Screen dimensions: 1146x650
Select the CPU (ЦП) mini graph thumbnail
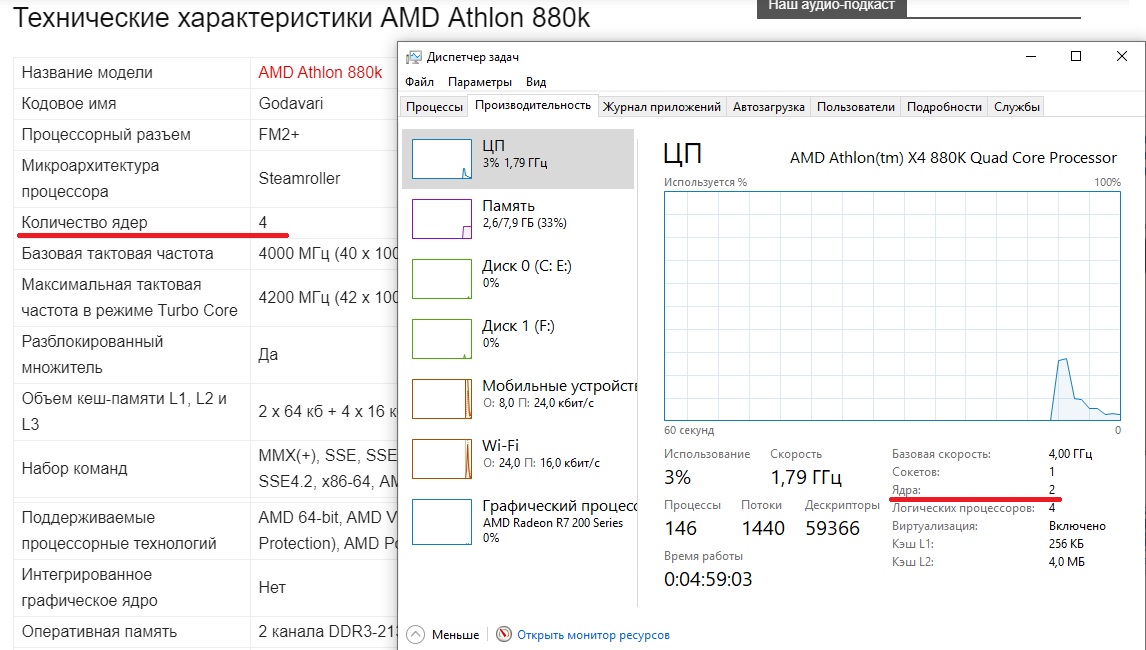tap(442, 159)
